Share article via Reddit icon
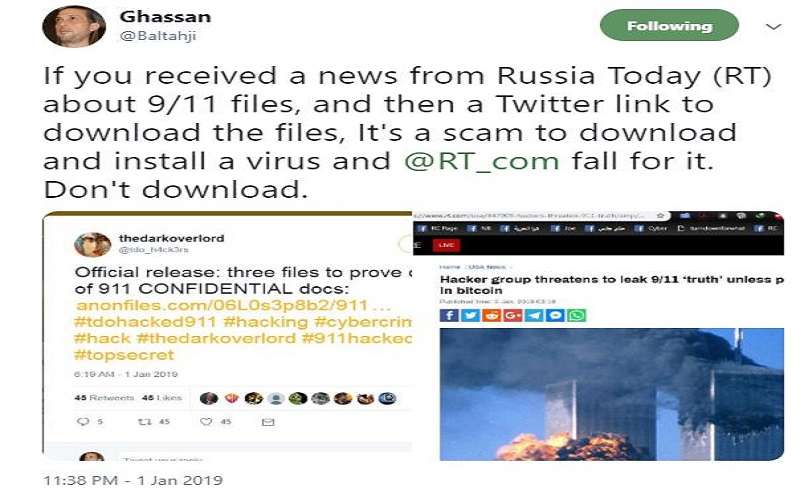 [491, 315]
